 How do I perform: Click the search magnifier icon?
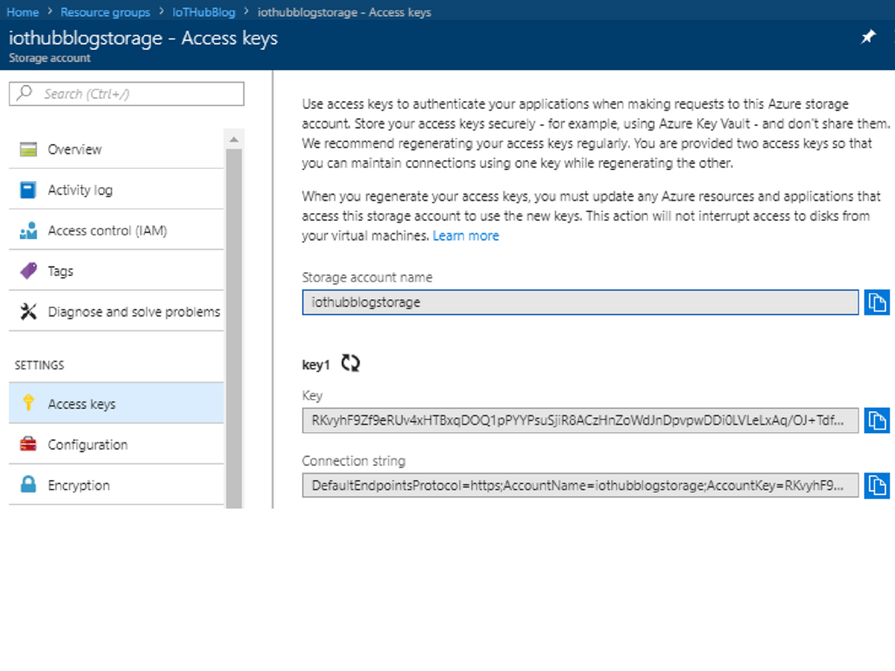coord(25,93)
